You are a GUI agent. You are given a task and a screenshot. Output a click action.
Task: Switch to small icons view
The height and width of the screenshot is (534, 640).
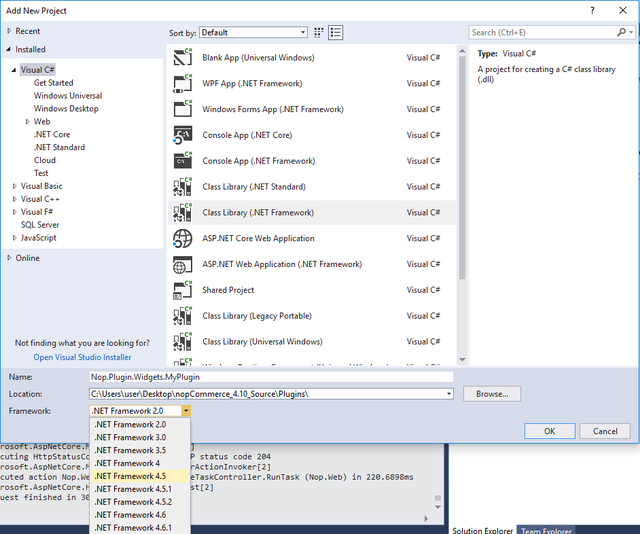pyautogui.click(x=319, y=33)
